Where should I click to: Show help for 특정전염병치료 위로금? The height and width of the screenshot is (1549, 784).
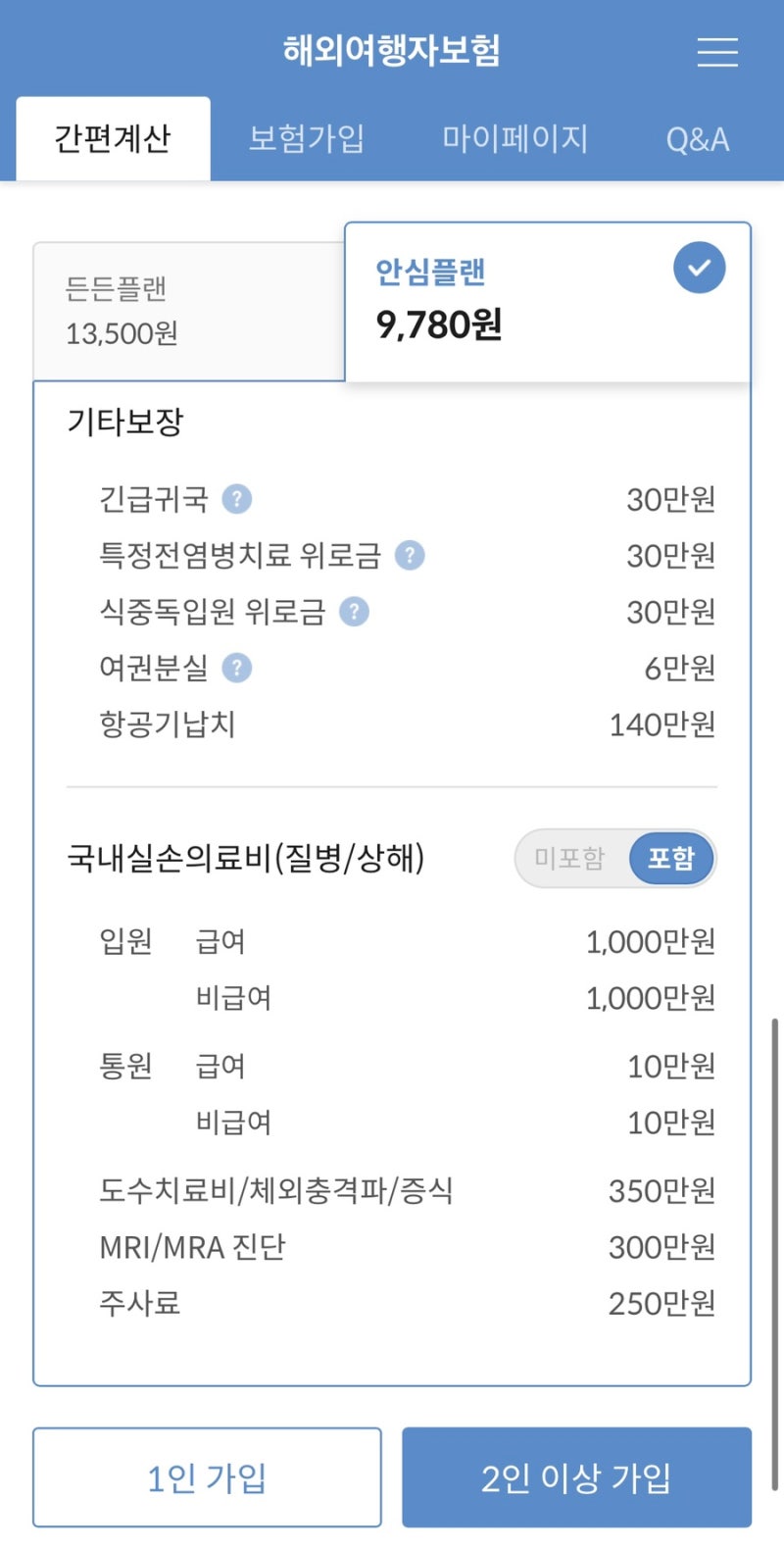410,556
